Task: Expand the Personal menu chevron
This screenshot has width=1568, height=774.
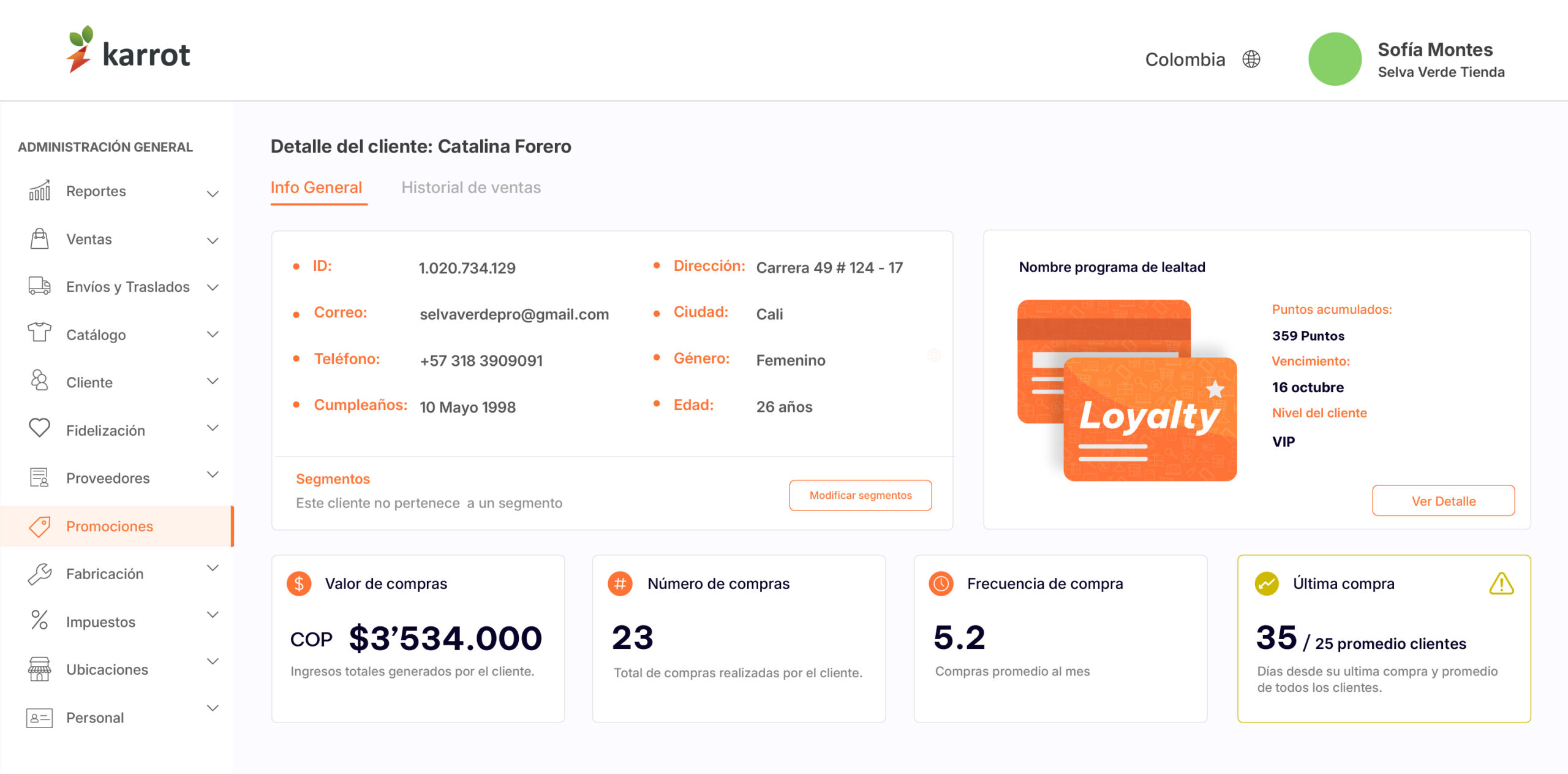Action: pos(213,708)
